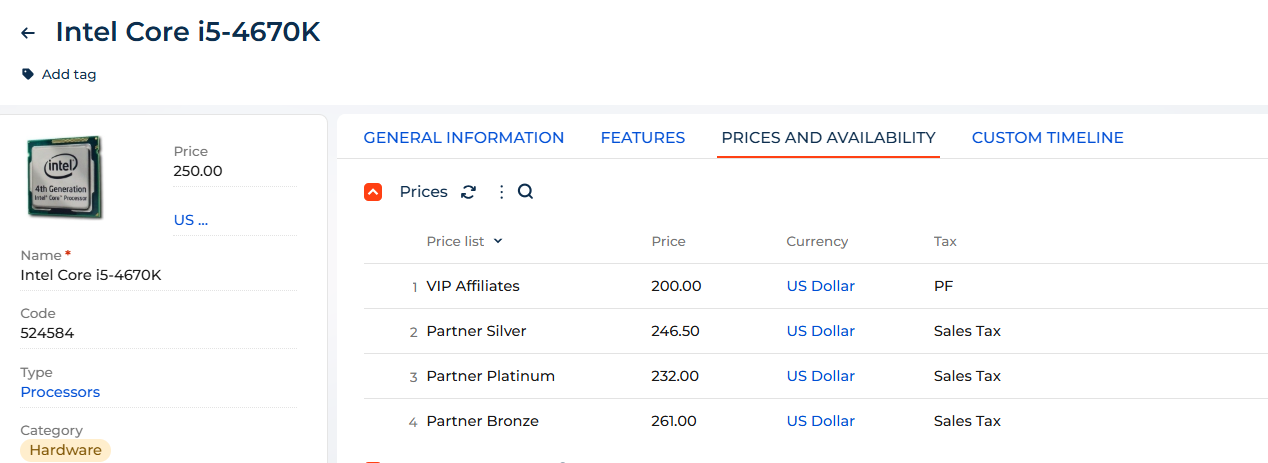The height and width of the screenshot is (463, 1268).
Task: Collapse the Prices section
Action: point(373,192)
